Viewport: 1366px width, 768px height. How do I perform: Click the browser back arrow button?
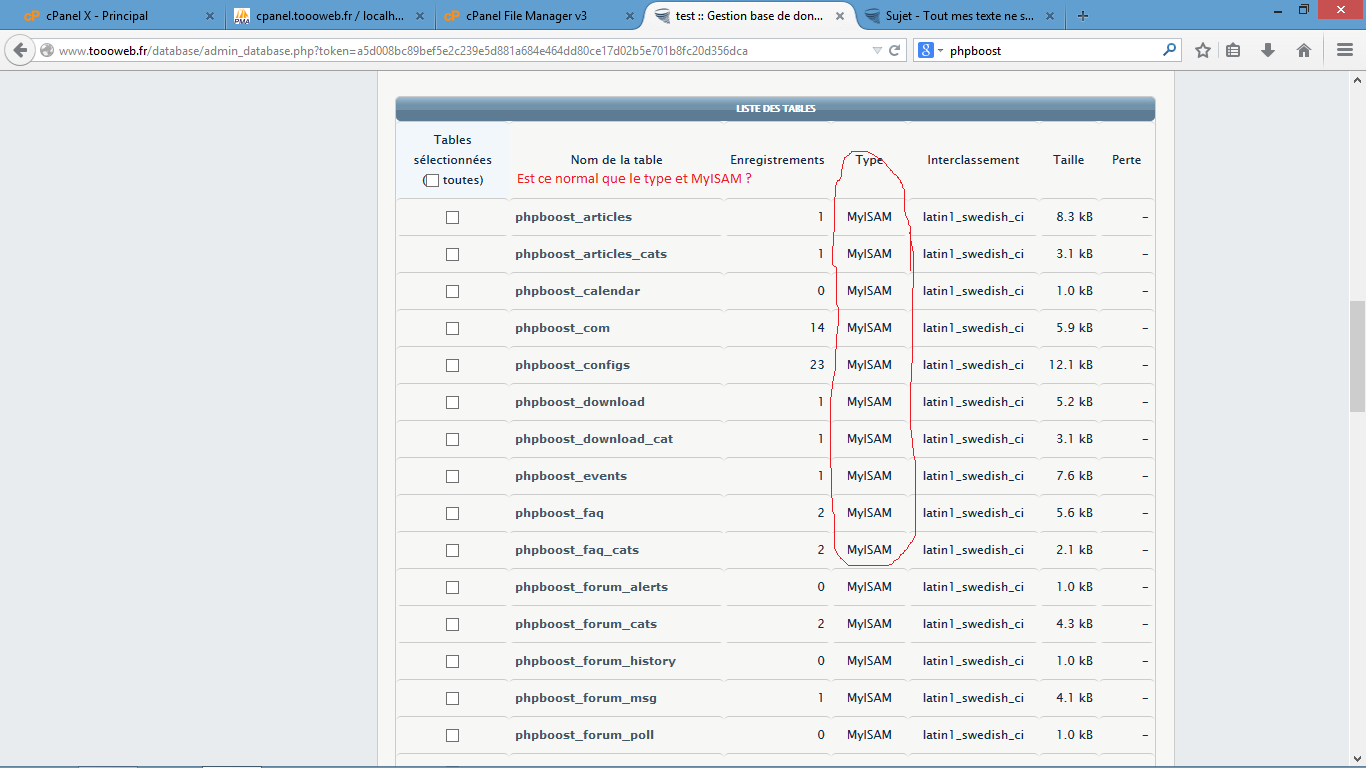click(x=20, y=50)
